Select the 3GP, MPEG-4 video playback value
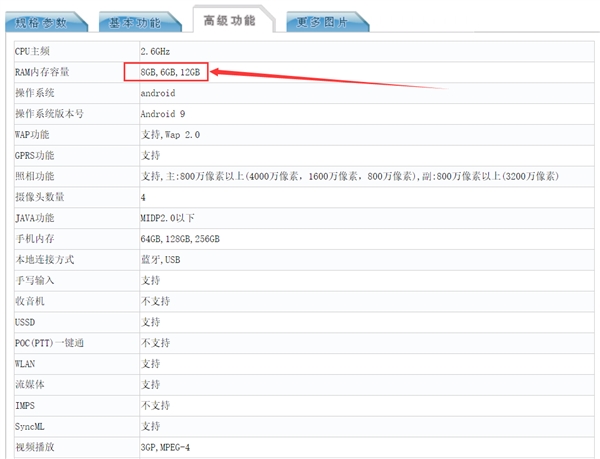 [x=166, y=446]
